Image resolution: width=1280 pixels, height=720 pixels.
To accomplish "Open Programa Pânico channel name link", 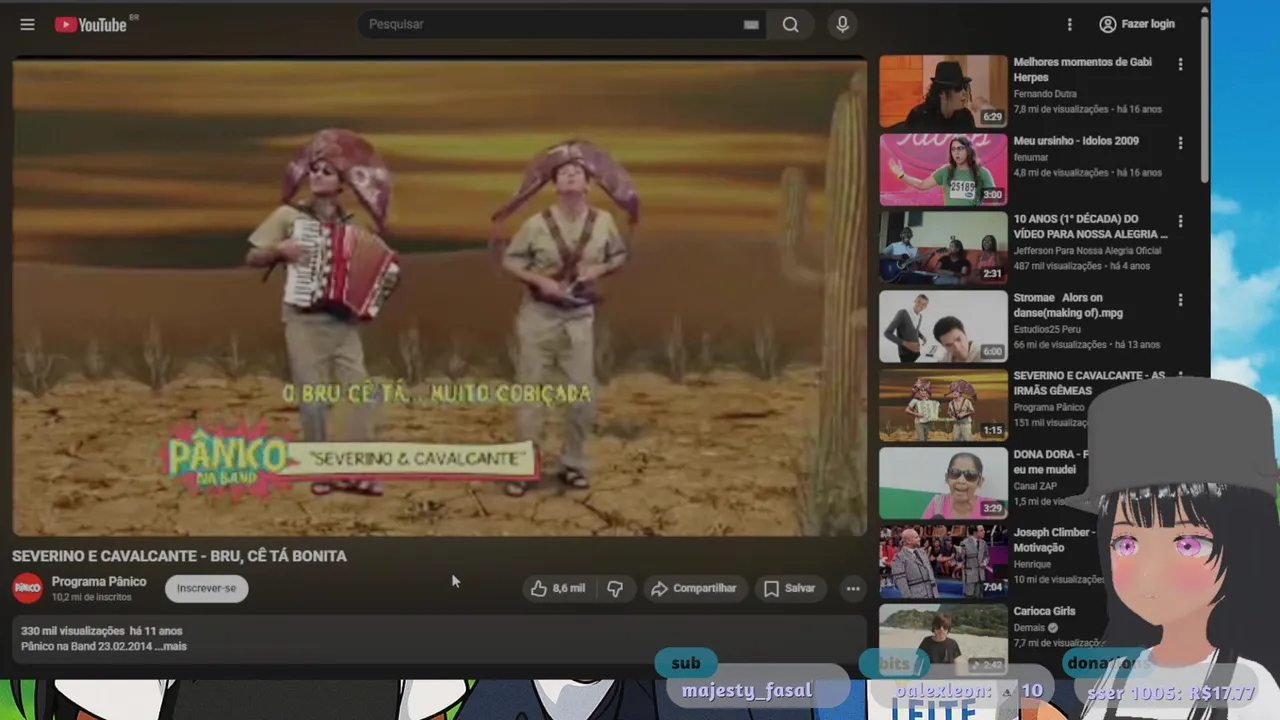I will coord(99,581).
